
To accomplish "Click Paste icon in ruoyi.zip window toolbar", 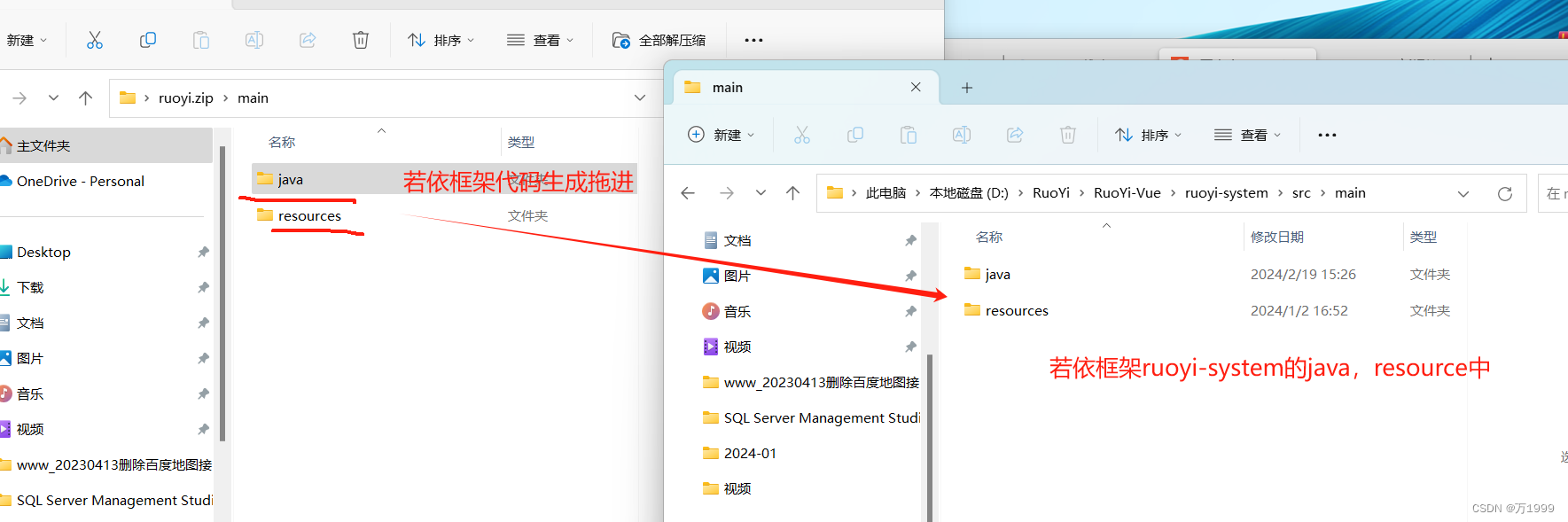I will [201, 40].
